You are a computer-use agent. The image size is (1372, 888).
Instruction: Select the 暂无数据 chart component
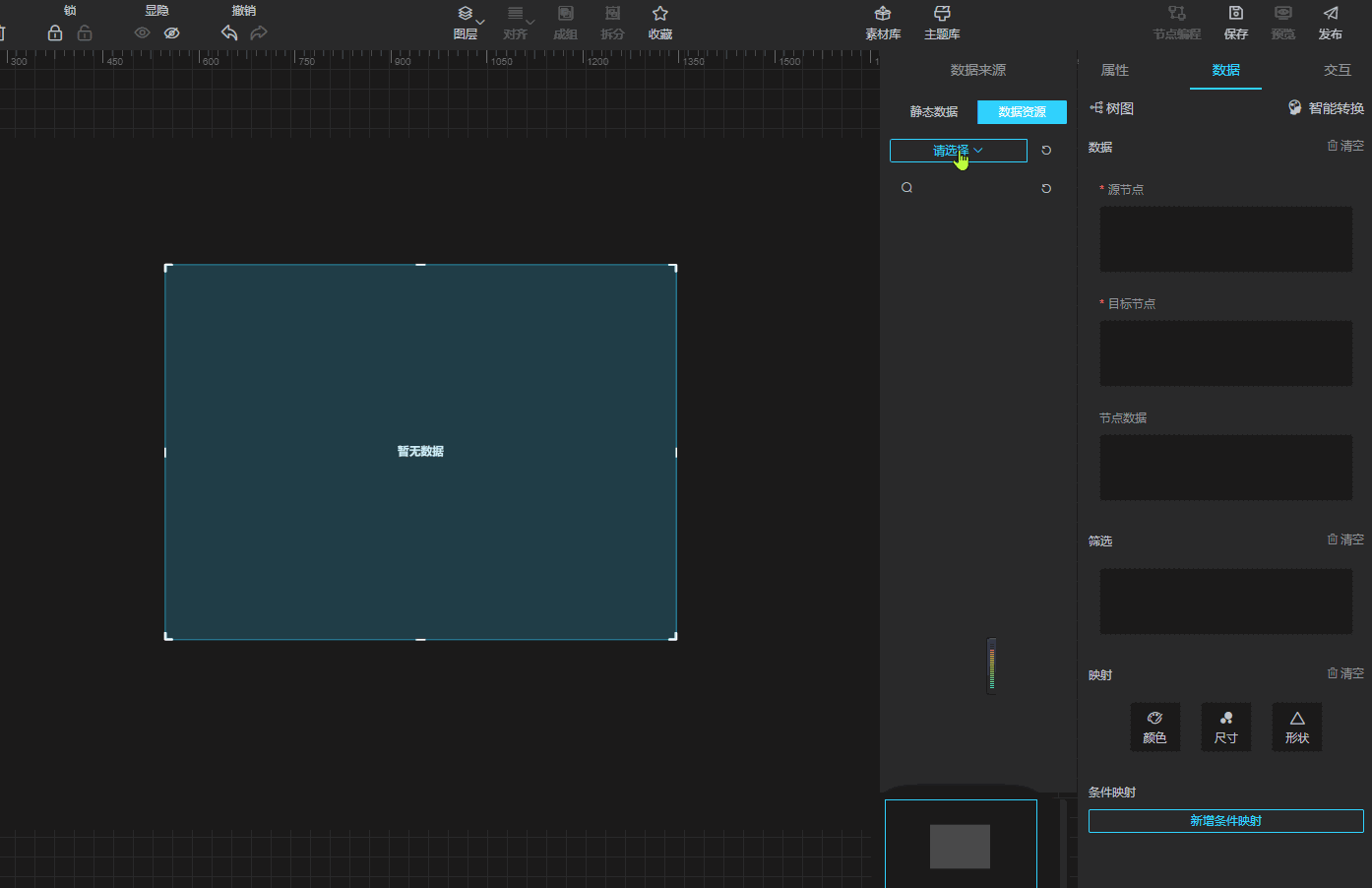tap(420, 452)
